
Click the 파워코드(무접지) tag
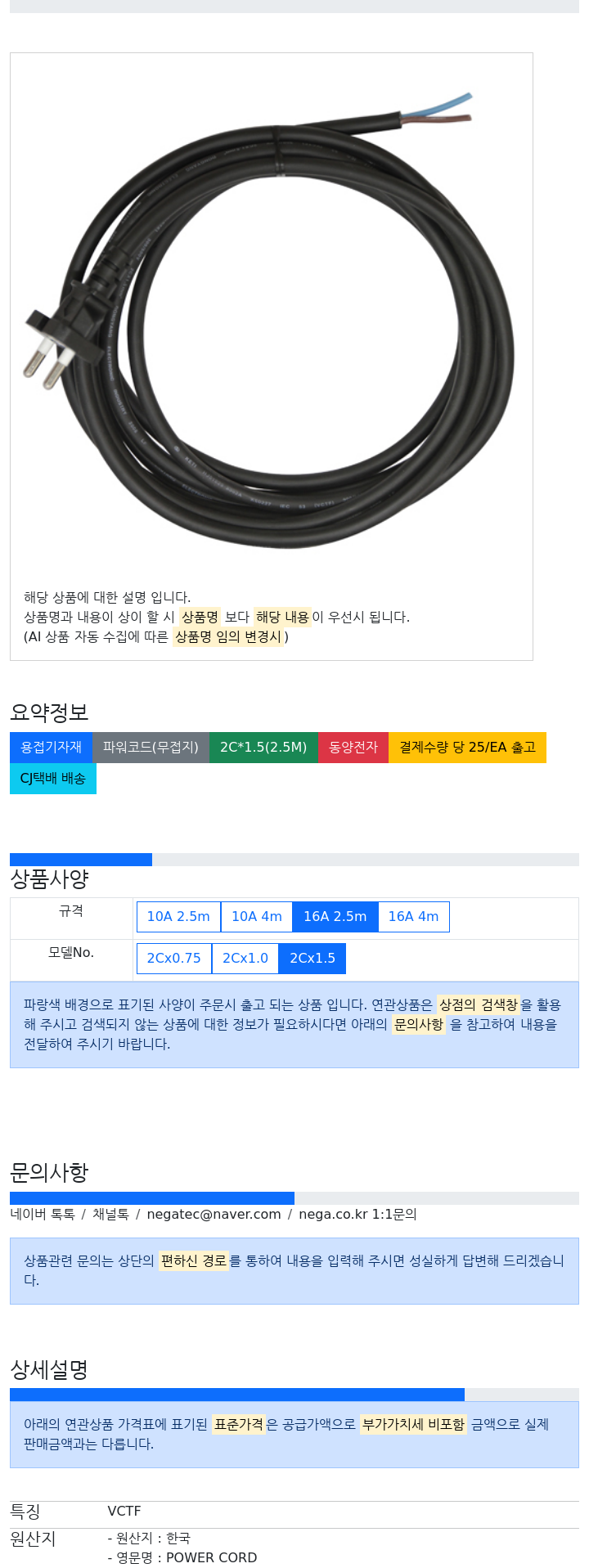tap(151, 748)
